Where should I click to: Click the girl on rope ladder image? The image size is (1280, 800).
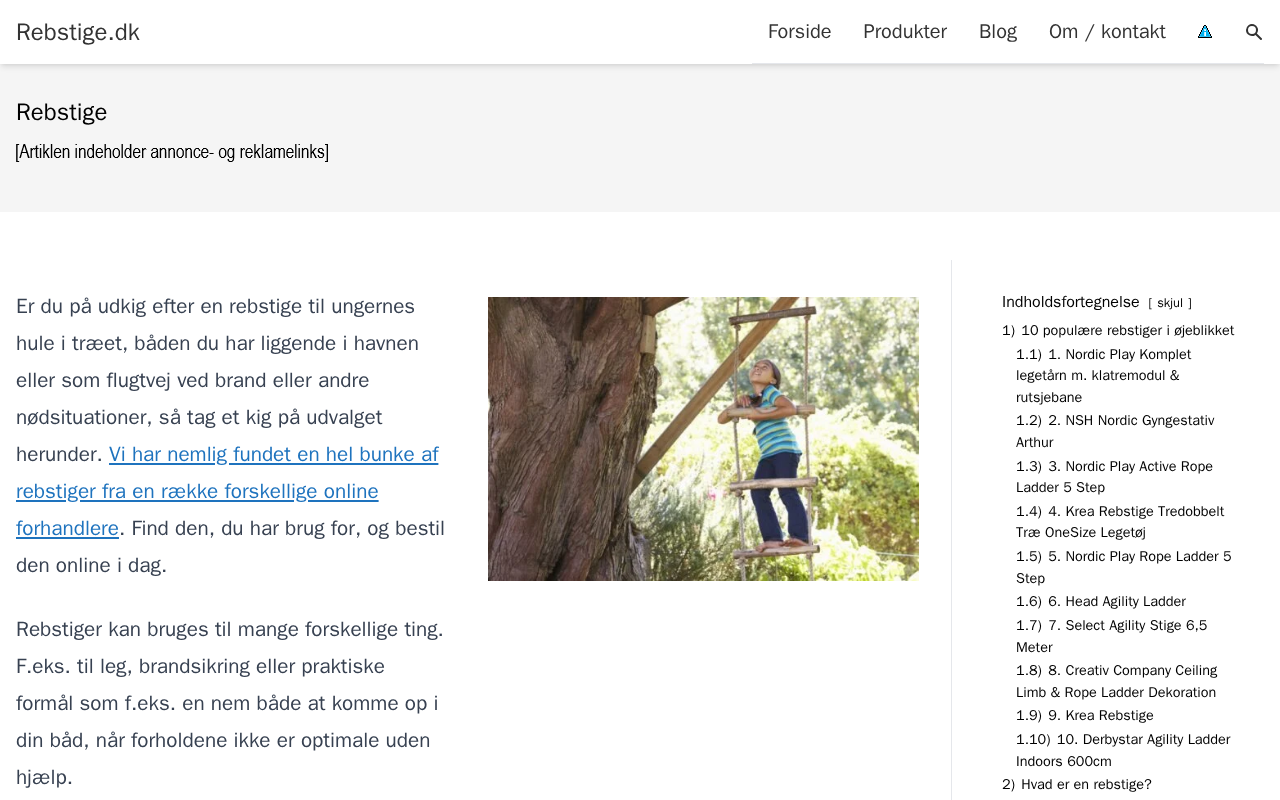point(703,439)
